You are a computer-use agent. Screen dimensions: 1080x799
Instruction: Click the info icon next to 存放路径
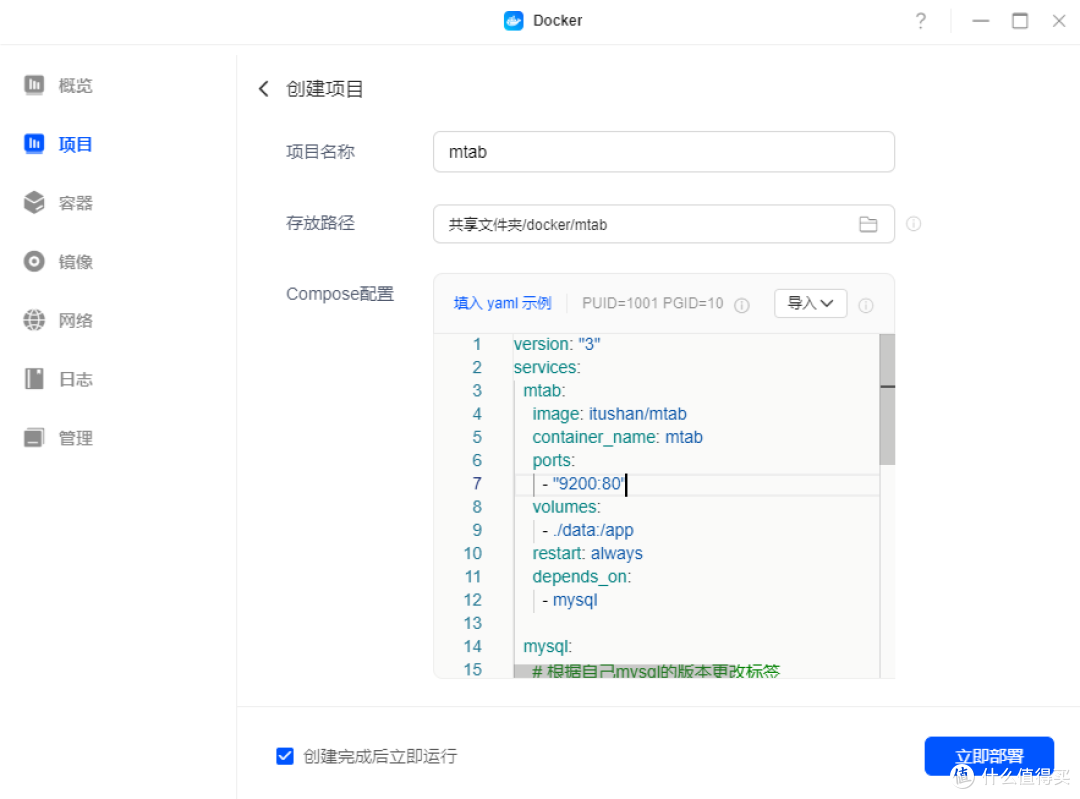pos(913,224)
